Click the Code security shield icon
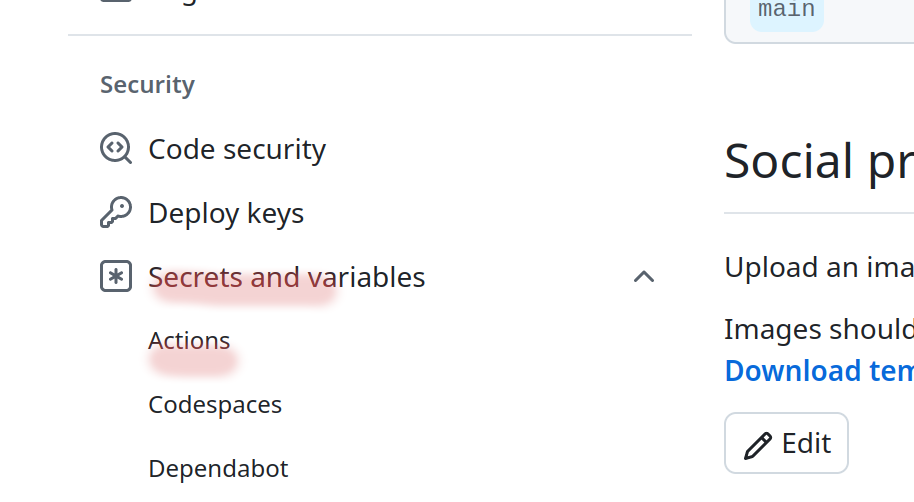The image size is (914, 502). click(116, 149)
